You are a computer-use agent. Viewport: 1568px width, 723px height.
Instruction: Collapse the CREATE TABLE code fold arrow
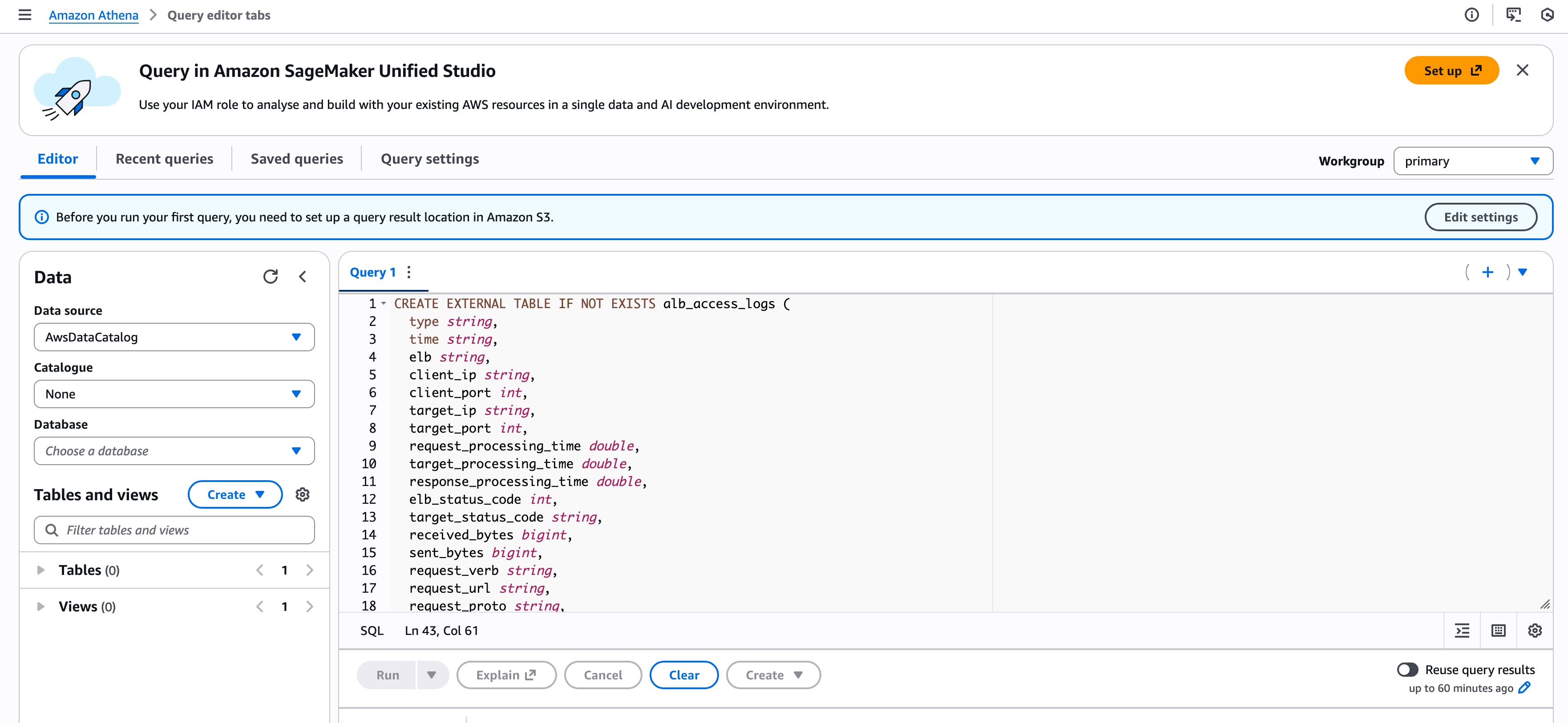click(x=384, y=303)
